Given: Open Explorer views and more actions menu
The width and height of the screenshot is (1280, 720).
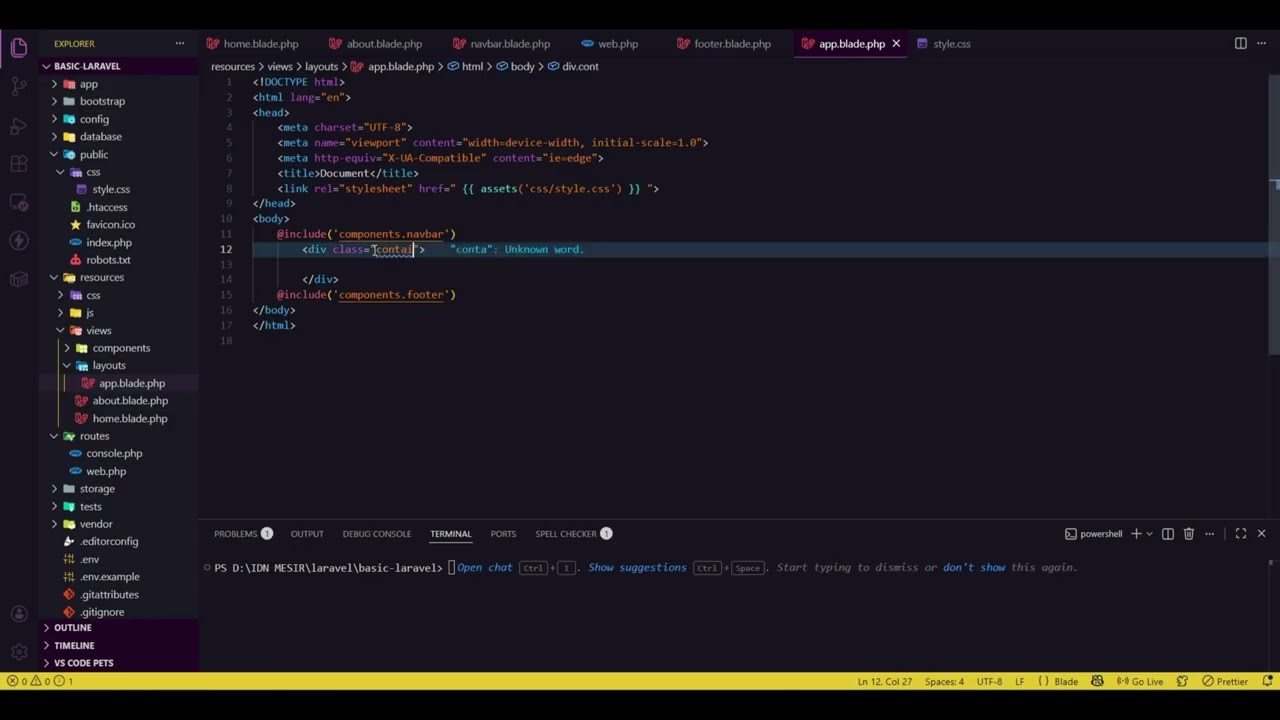Looking at the screenshot, I should click(x=180, y=43).
